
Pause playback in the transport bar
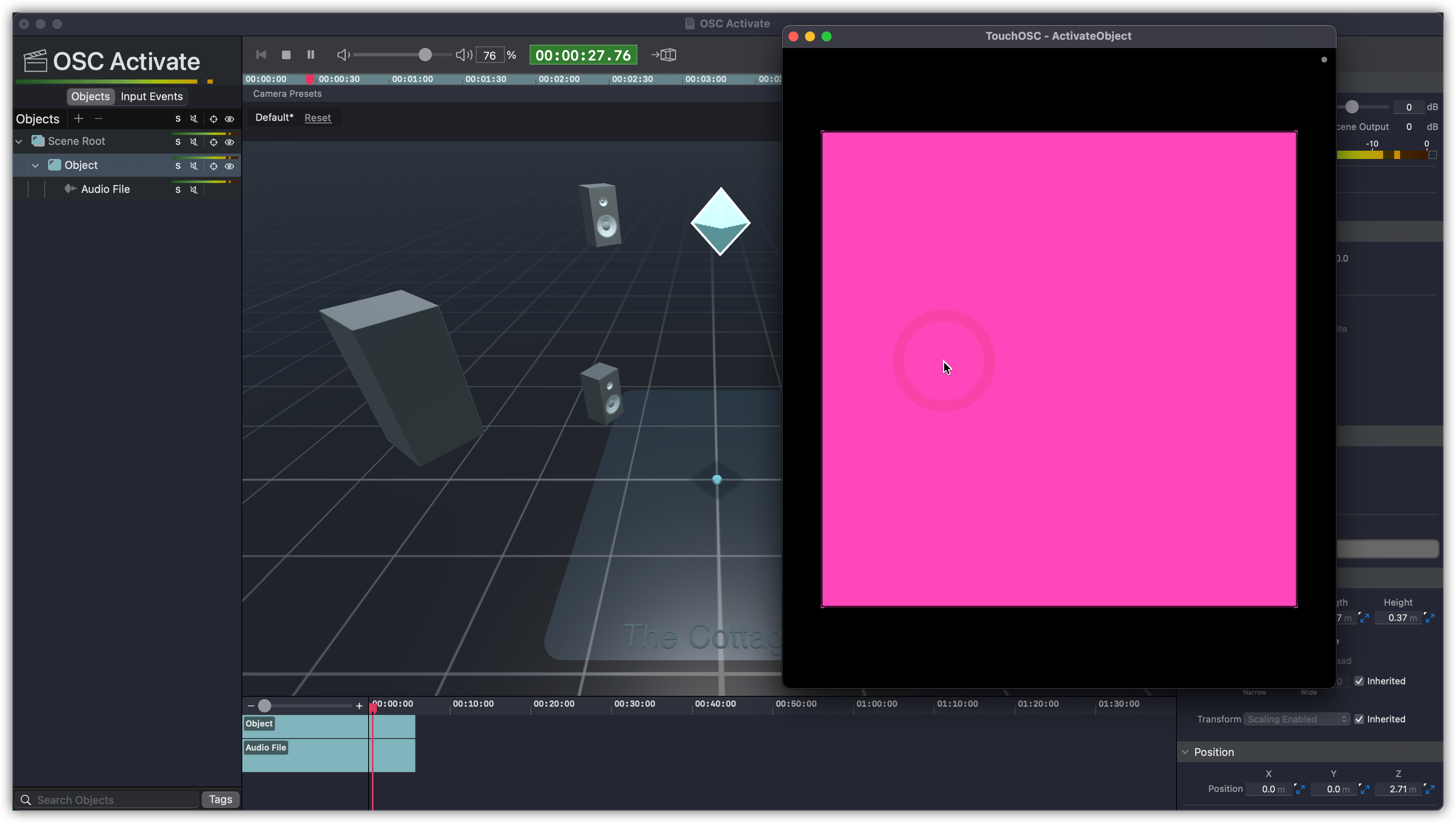pos(311,55)
